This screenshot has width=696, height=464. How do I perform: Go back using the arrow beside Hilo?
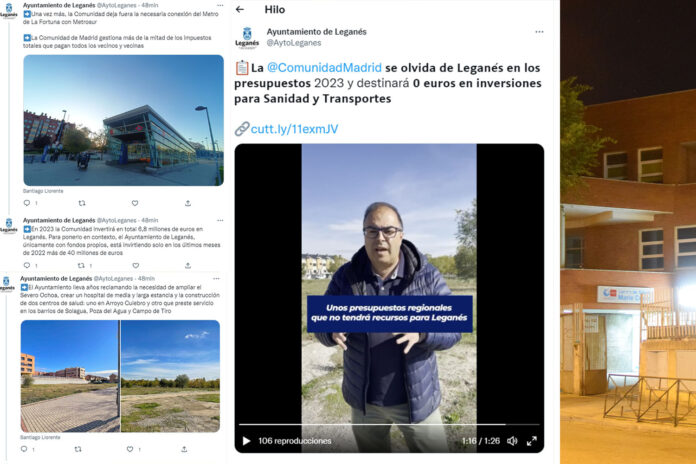pos(240,9)
